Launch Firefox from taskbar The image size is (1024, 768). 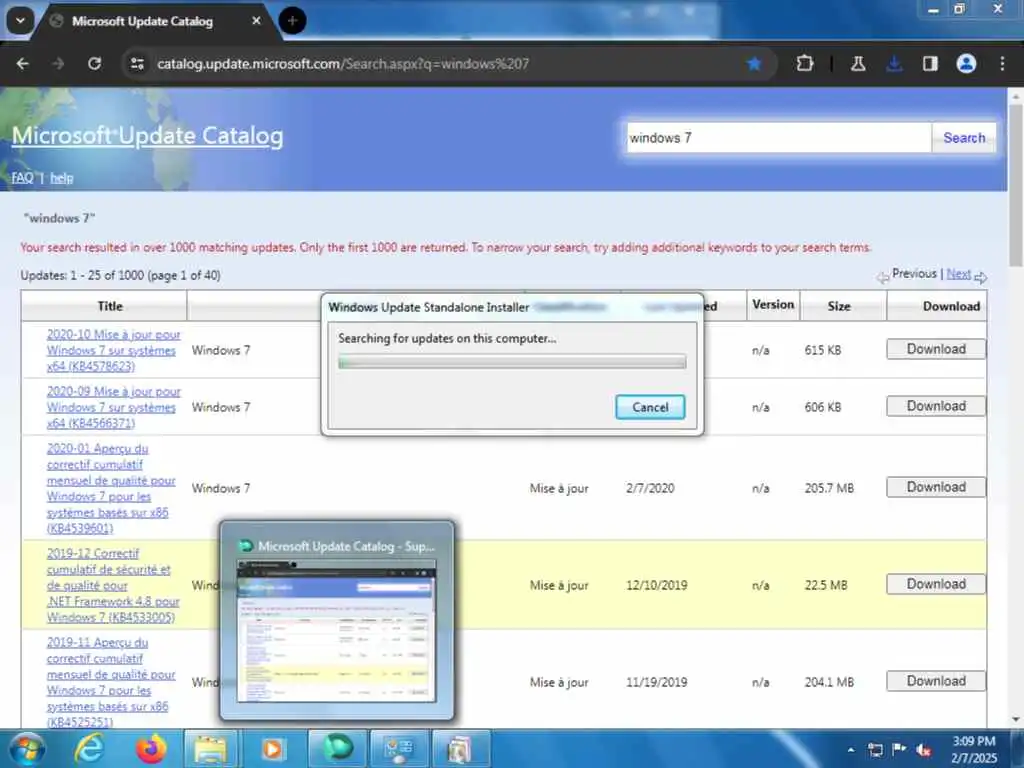(x=151, y=748)
